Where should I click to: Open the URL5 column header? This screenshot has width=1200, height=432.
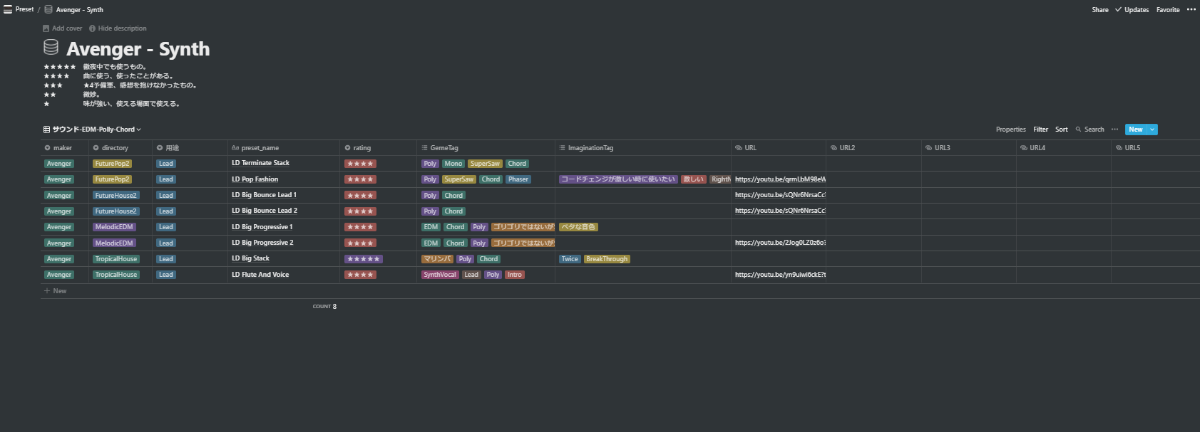[x=1155, y=147]
